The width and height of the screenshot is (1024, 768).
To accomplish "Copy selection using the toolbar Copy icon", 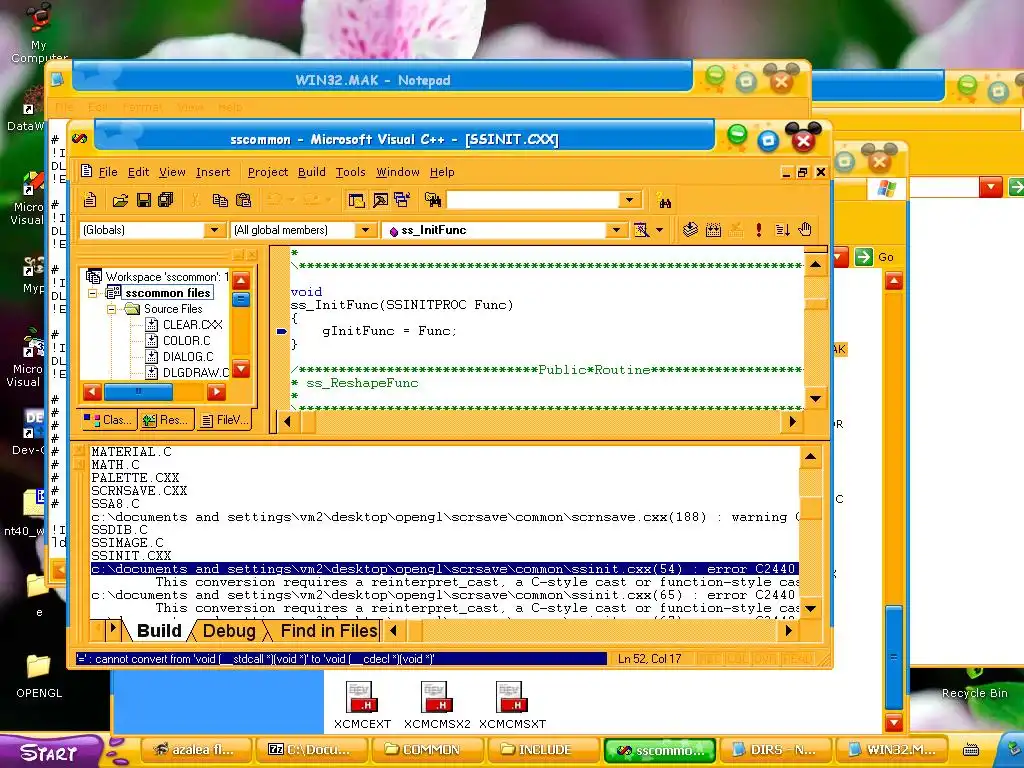I will [220, 200].
